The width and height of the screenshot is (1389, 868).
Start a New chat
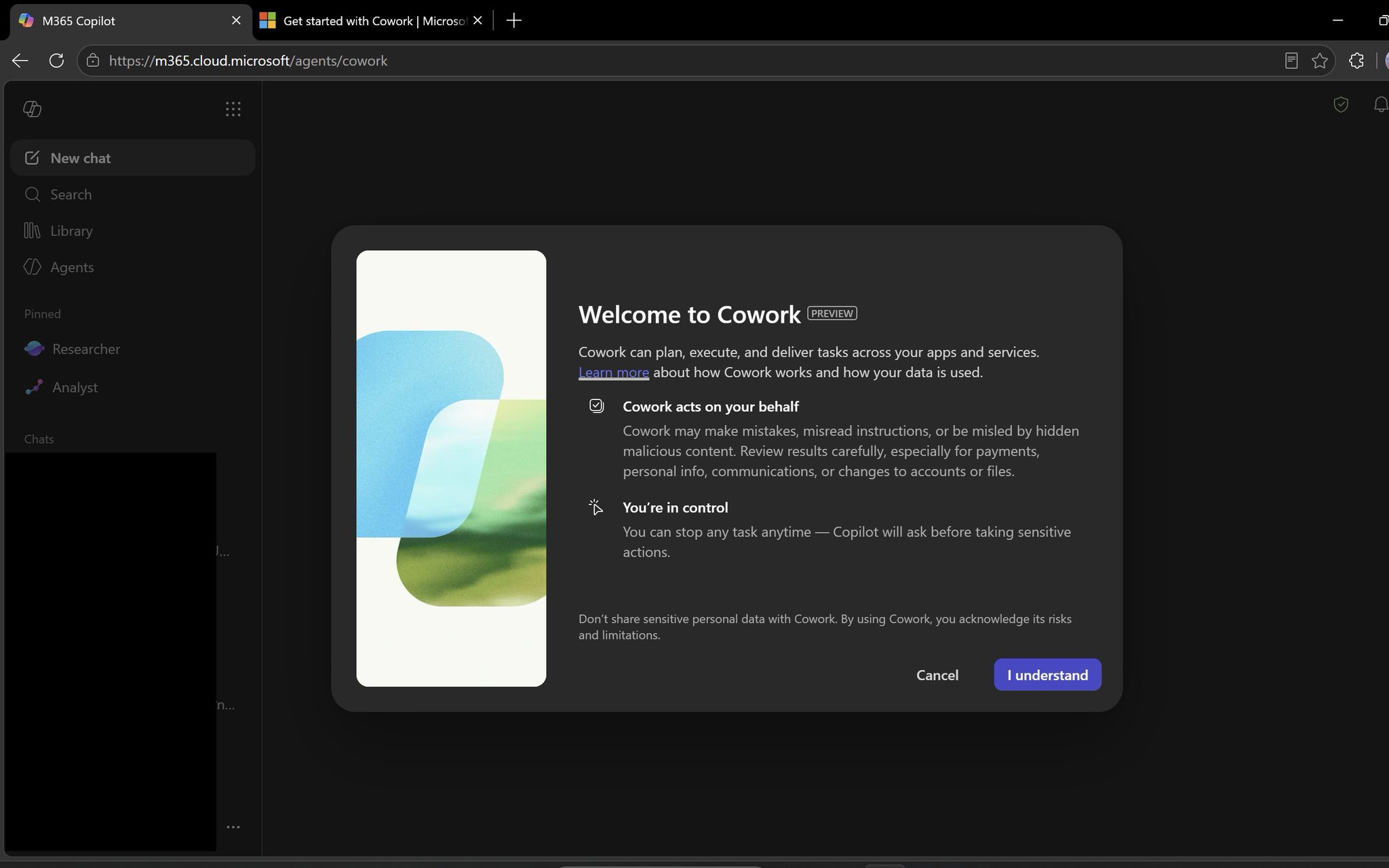(133, 158)
